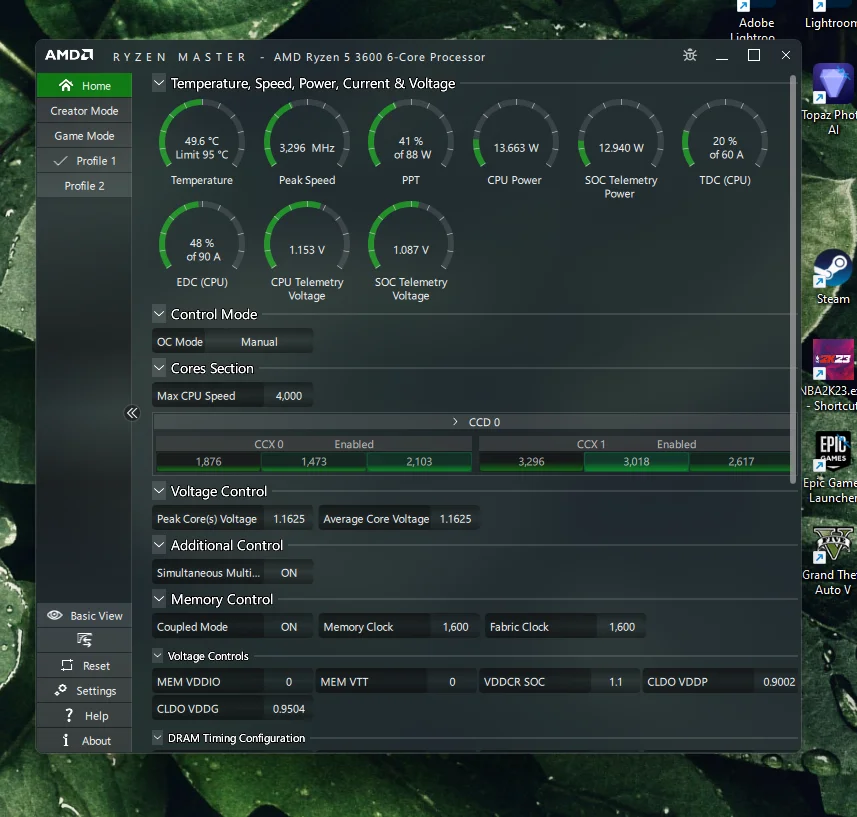Click the CLDO VDDP value 0.9002
Screen dimensions: 857x817
[779, 681]
